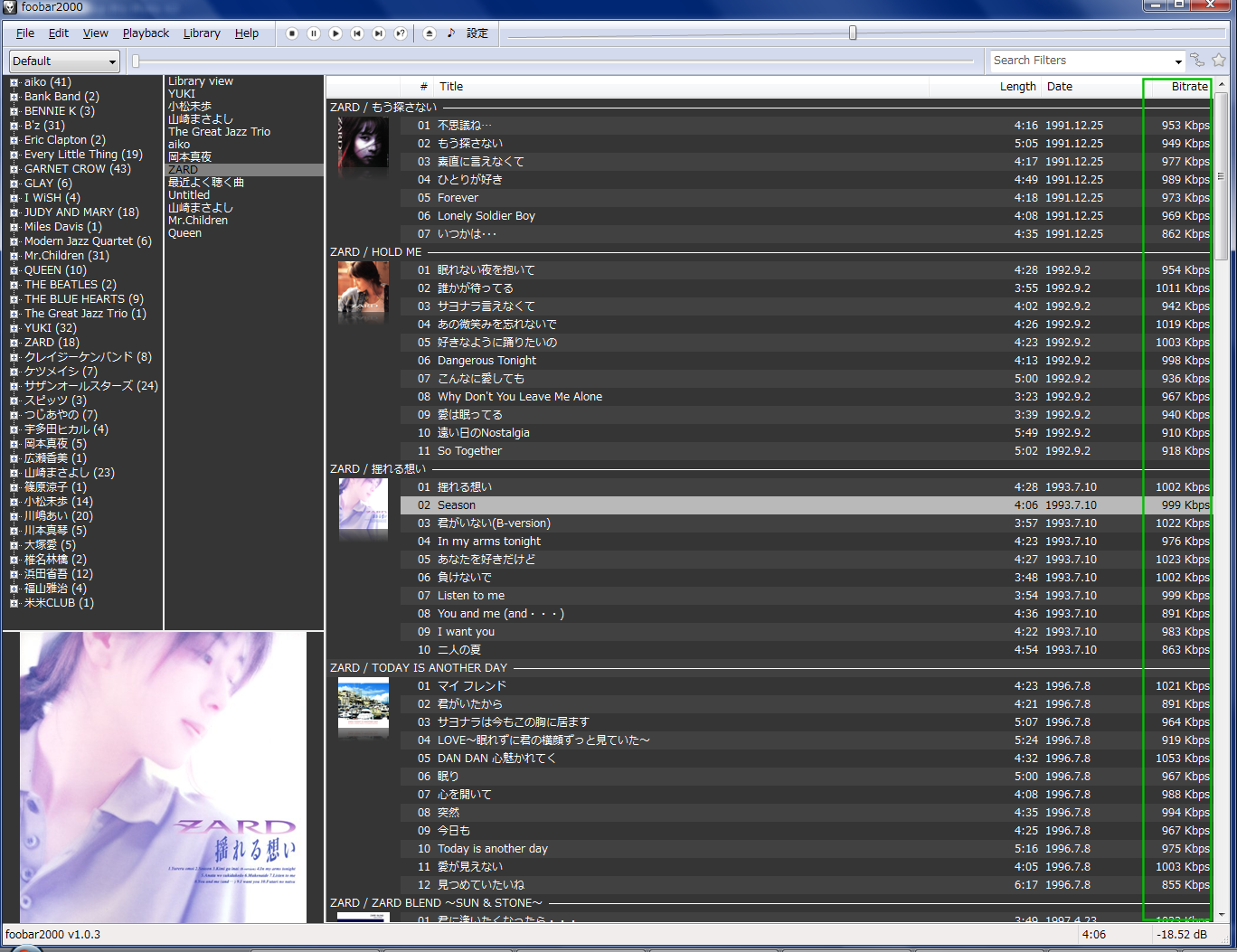1237x952 pixels.
Task: Select THE BLUE HEARTS (9) entry
Action: coord(84,299)
